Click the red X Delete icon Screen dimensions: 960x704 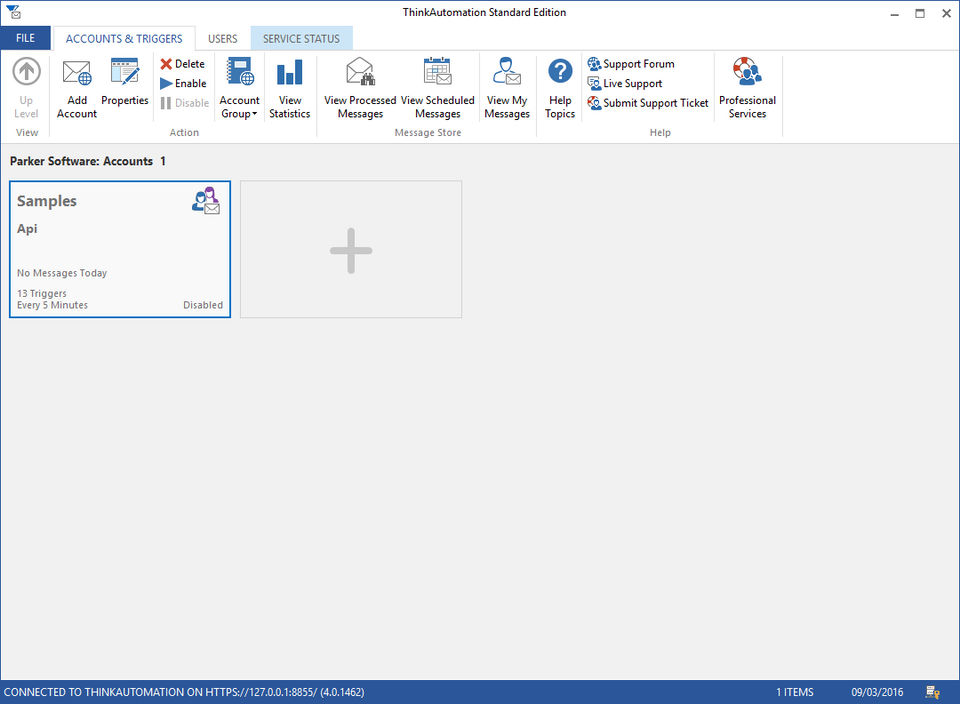point(166,64)
